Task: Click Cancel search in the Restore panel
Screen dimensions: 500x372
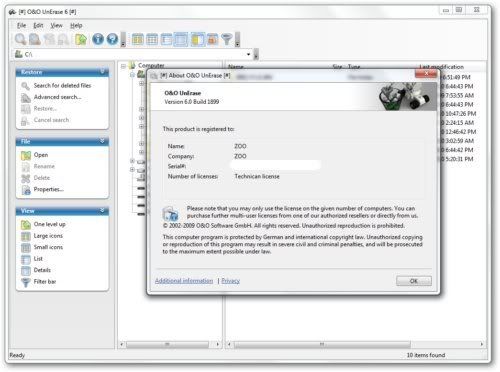Action: (51, 120)
